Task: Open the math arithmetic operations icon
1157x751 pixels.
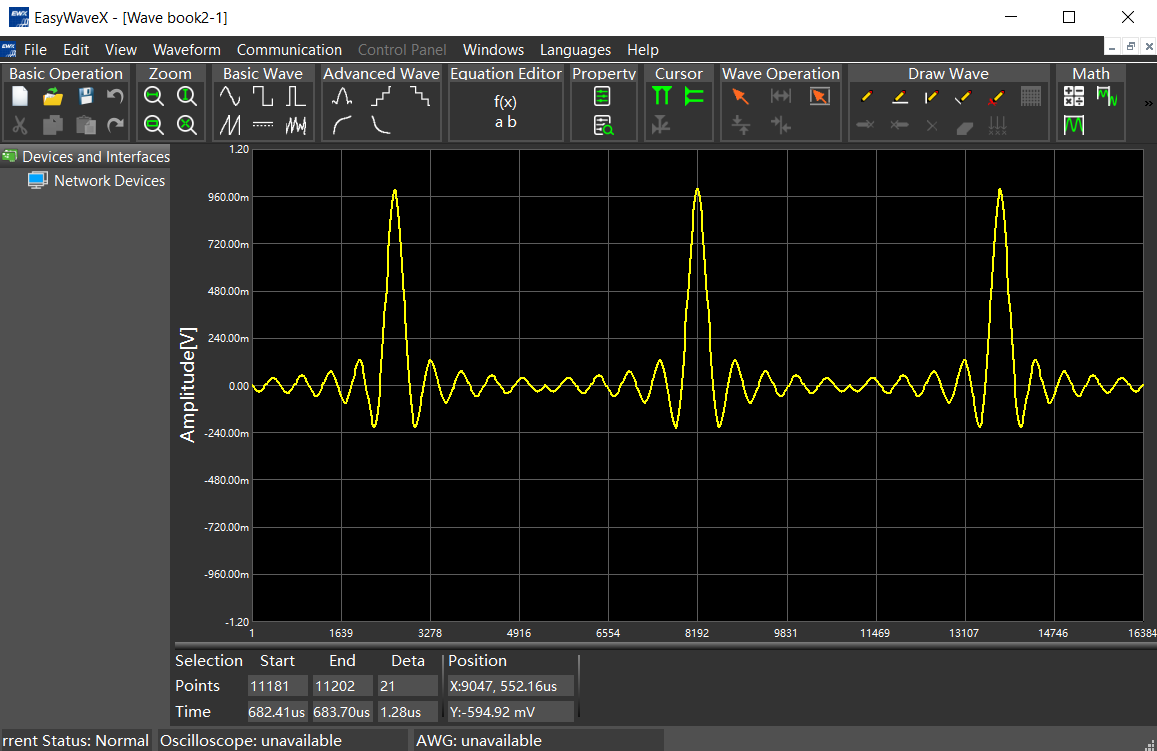Action: click(1074, 97)
